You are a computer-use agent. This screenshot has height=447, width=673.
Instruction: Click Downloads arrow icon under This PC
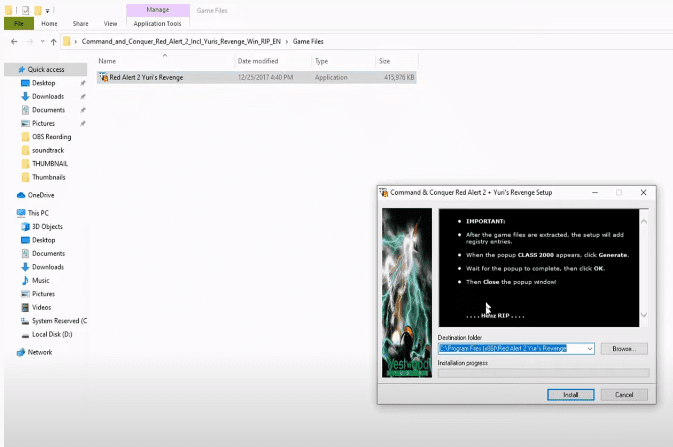pyautogui.click(x=25, y=267)
